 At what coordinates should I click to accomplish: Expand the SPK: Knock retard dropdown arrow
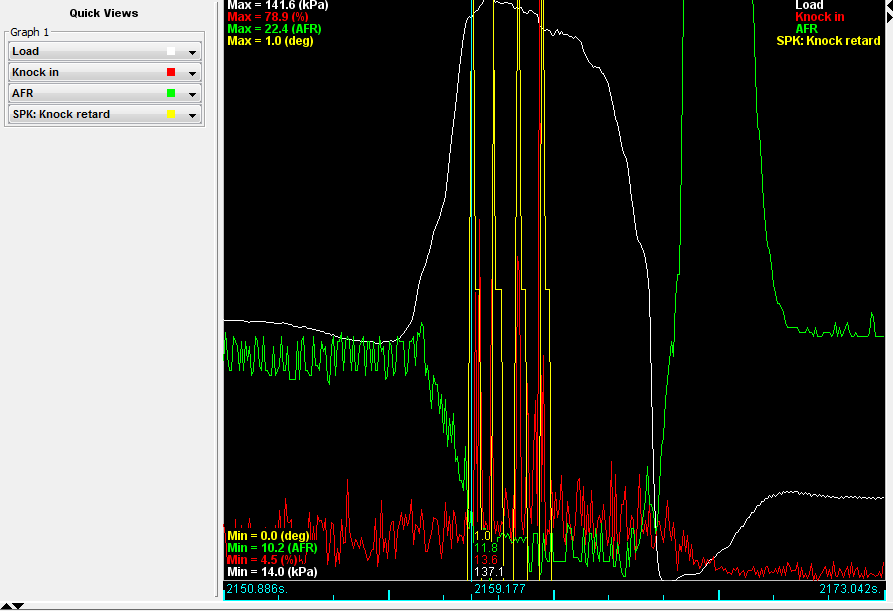(x=192, y=115)
